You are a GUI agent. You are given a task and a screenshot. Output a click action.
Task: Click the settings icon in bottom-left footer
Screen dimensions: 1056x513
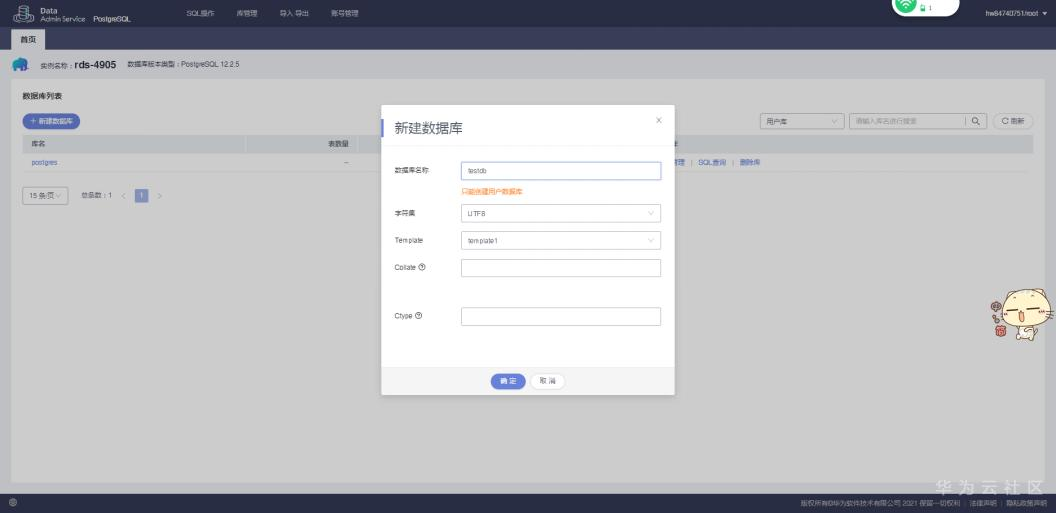pos(13,502)
